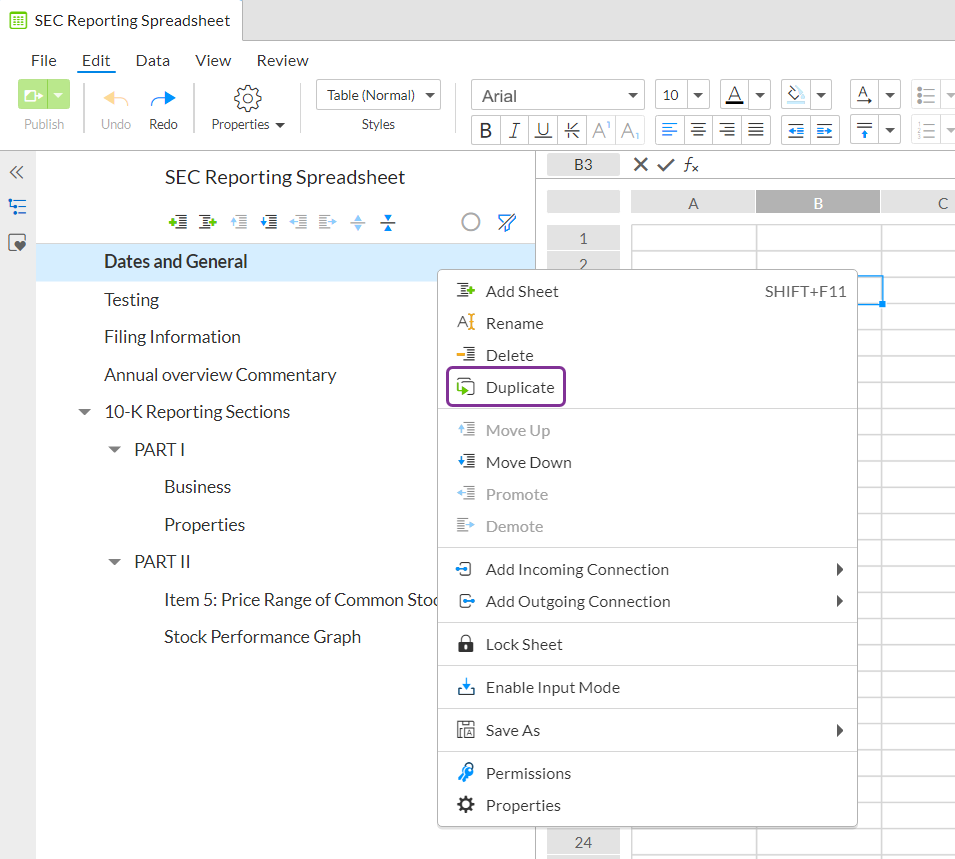Click the Bold formatting icon

pyautogui.click(x=485, y=130)
